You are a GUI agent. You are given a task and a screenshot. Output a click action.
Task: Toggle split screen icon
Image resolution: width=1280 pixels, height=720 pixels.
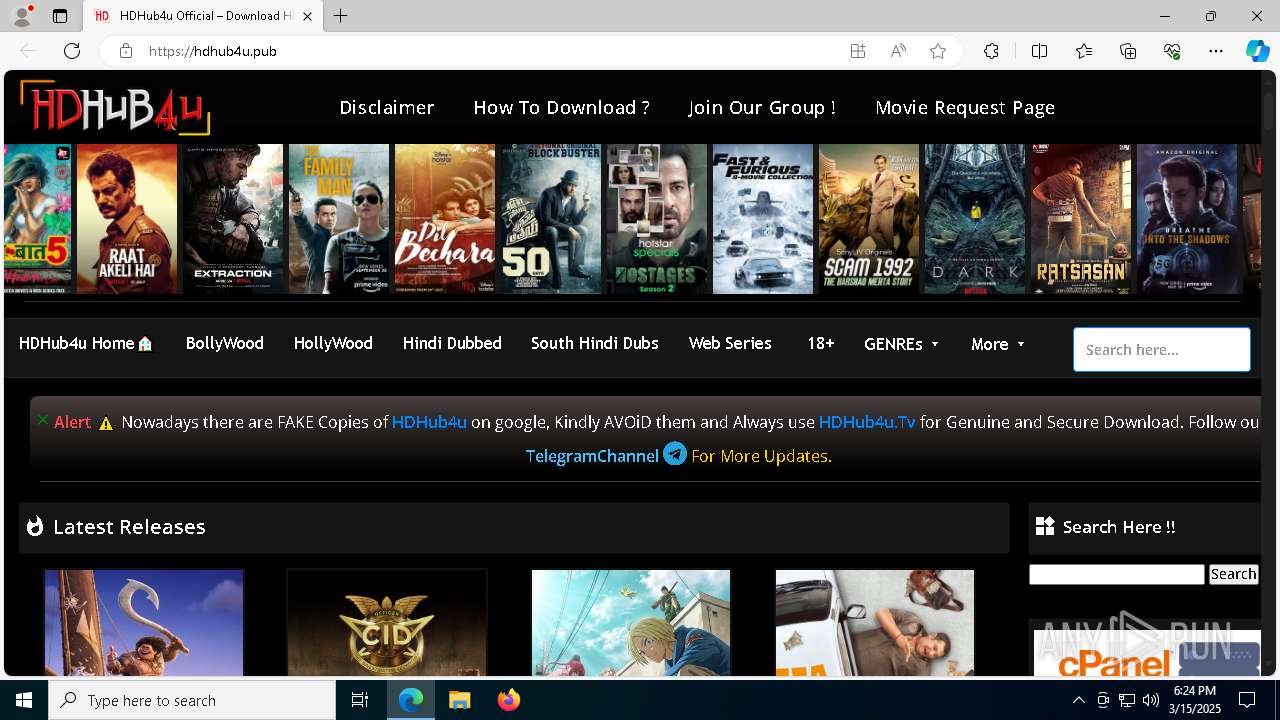point(1039,51)
